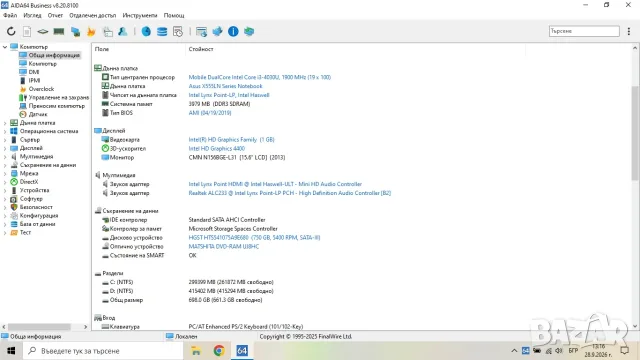Image resolution: width=640 pixels, height=360 pixels.
Task: Expand the Софтуер tree node
Action: [x=5, y=199]
